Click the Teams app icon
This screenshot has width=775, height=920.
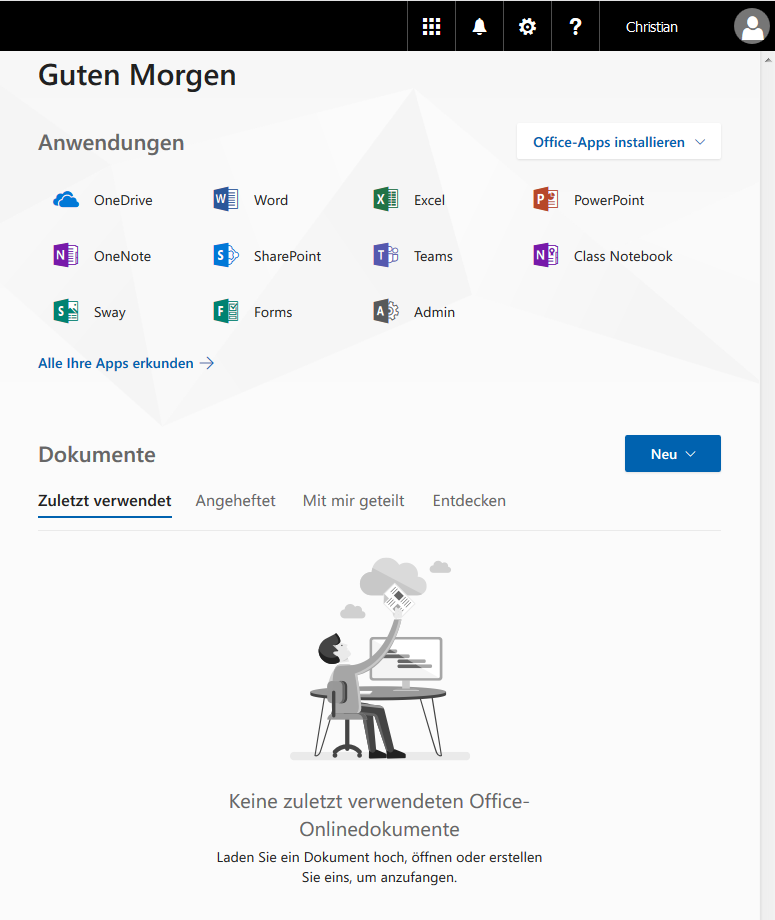pyautogui.click(x=386, y=255)
